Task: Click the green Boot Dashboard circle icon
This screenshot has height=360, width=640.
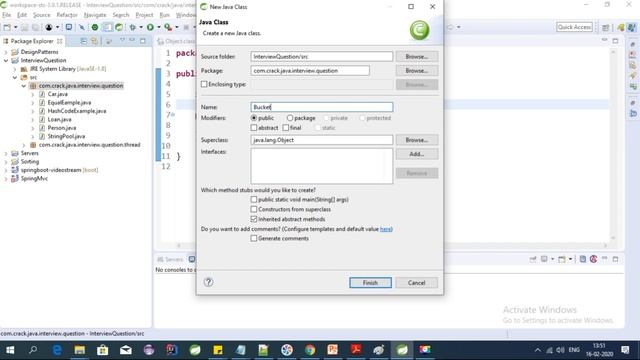Action: tap(95, 27)
